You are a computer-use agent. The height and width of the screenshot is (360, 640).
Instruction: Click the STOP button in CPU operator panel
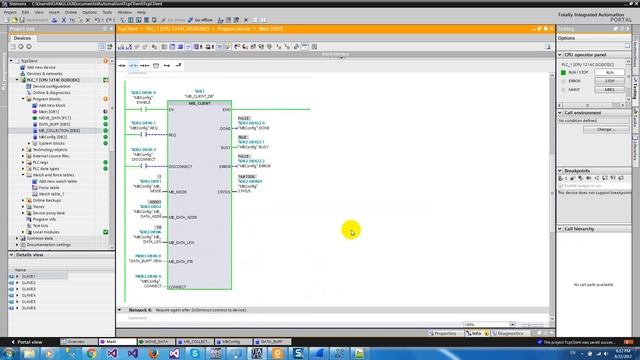point(609,81)
